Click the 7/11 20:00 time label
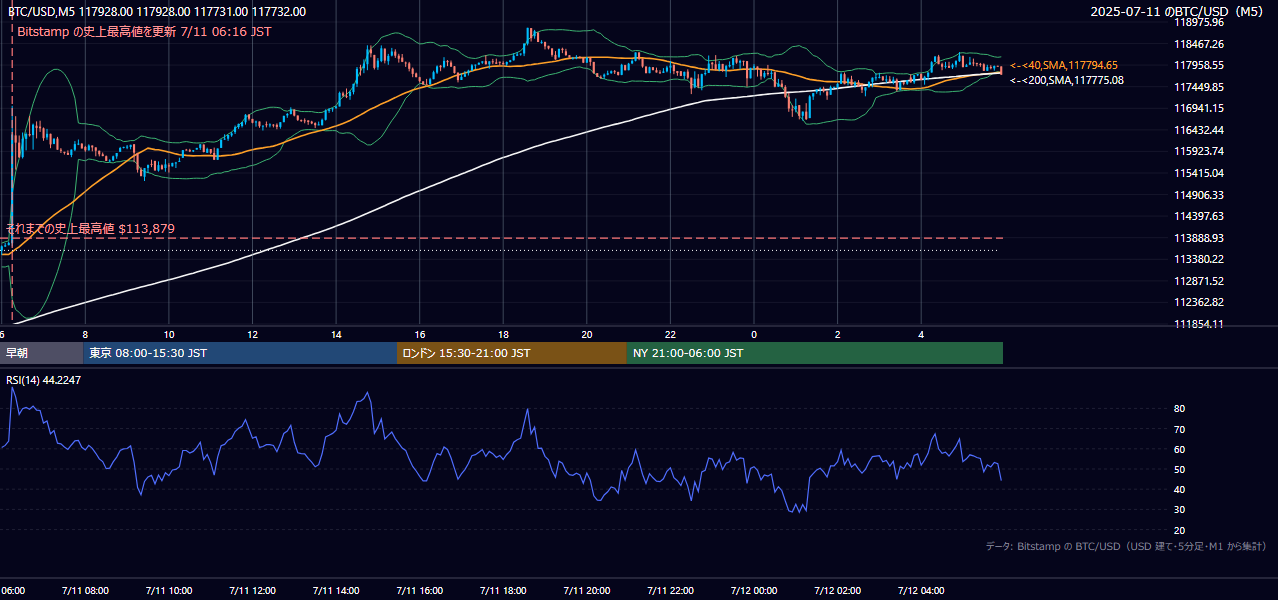The image size is (1278, 600). click(x=586, y=591)
